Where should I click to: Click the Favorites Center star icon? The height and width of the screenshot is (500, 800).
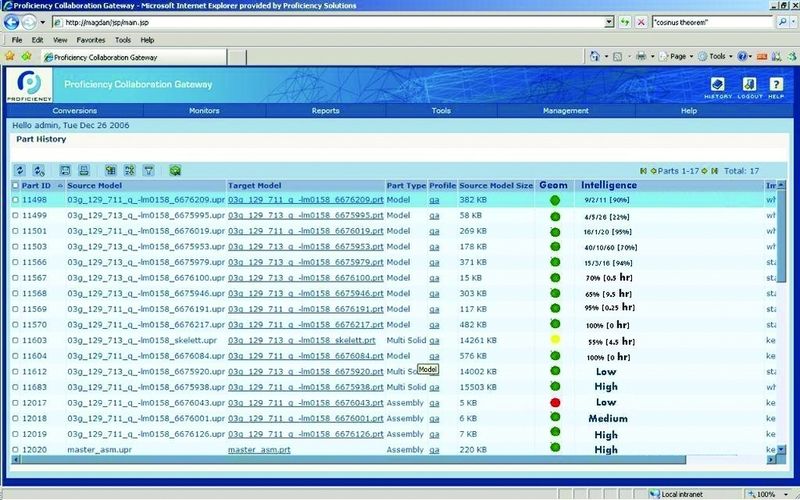[9, 56]
